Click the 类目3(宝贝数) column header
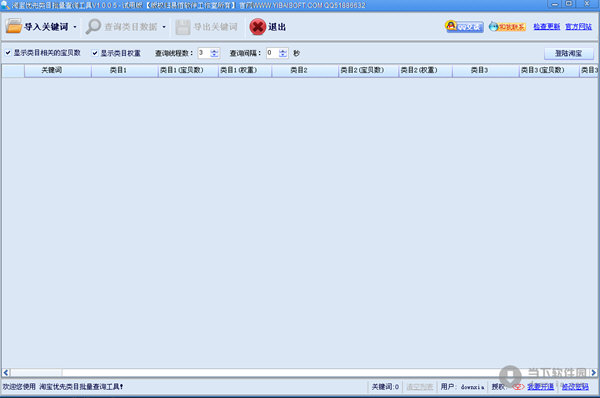Image resolution: width=600 pixels, height=398 pixels. (549, 70)
